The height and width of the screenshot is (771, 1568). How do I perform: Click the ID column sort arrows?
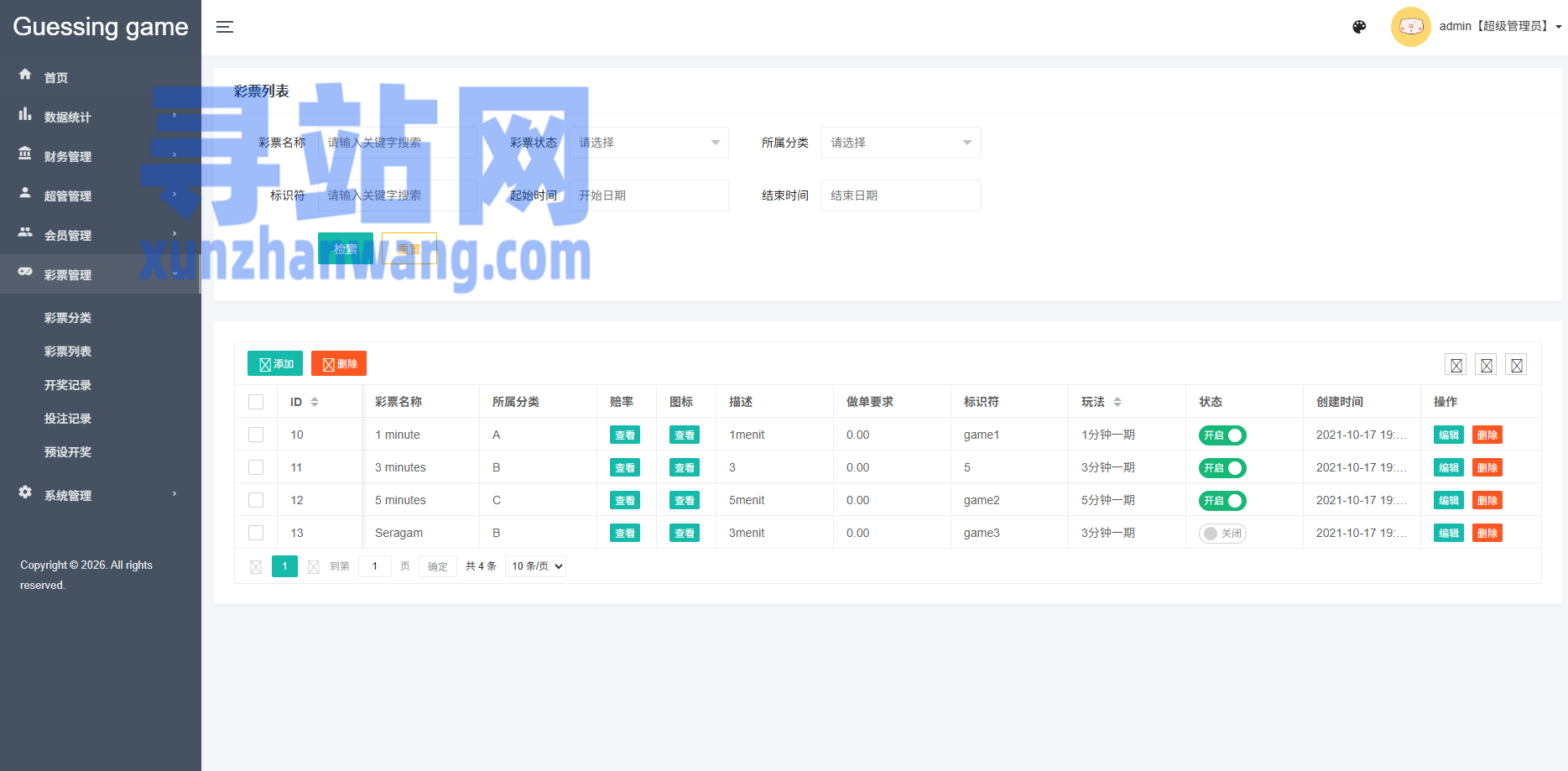(x=315, y=402)
